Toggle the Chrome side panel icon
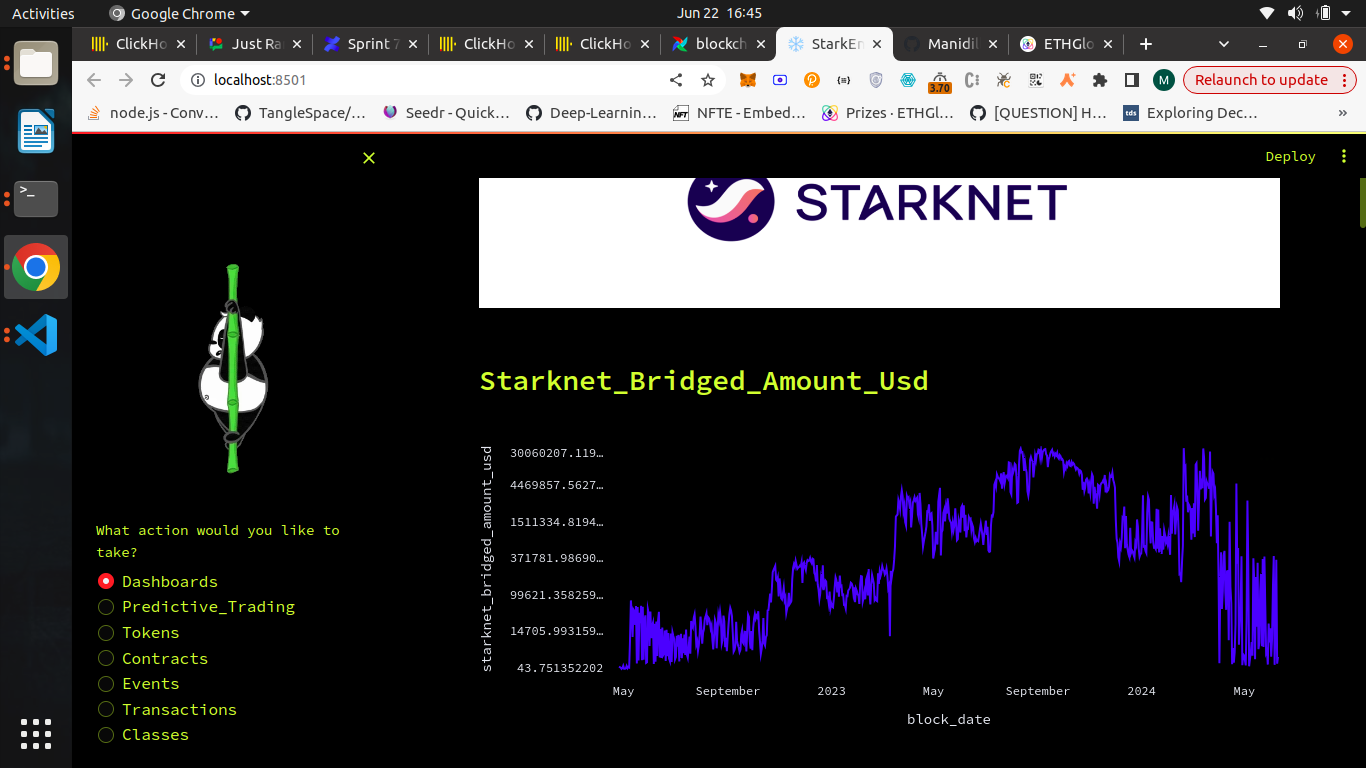Image resolution: width=1366 pixels, height=768 pixels. [x=1132, y=80]
